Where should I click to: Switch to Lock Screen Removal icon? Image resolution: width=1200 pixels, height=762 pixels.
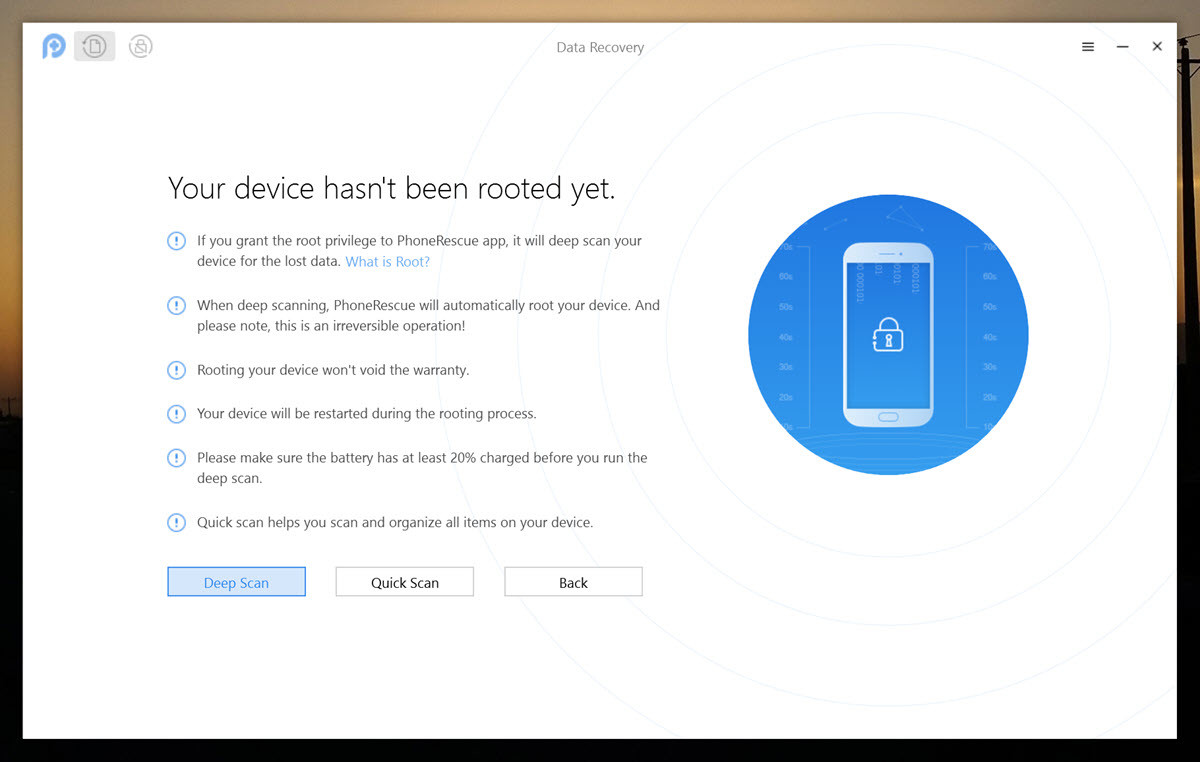coord(141,46)
